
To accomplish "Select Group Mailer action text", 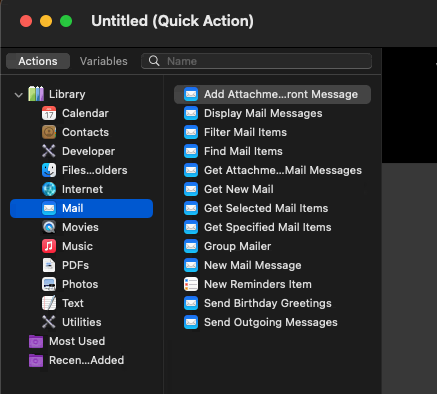I will [x=238, y=246].
